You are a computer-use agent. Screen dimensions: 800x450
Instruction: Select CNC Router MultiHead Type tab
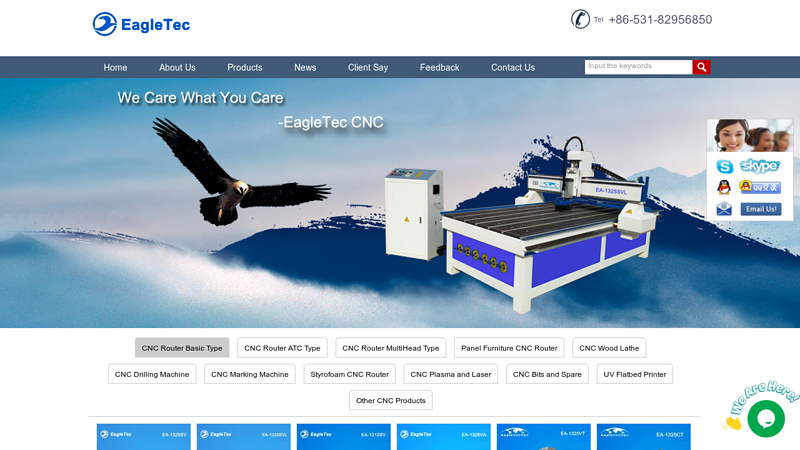[391, 348]
